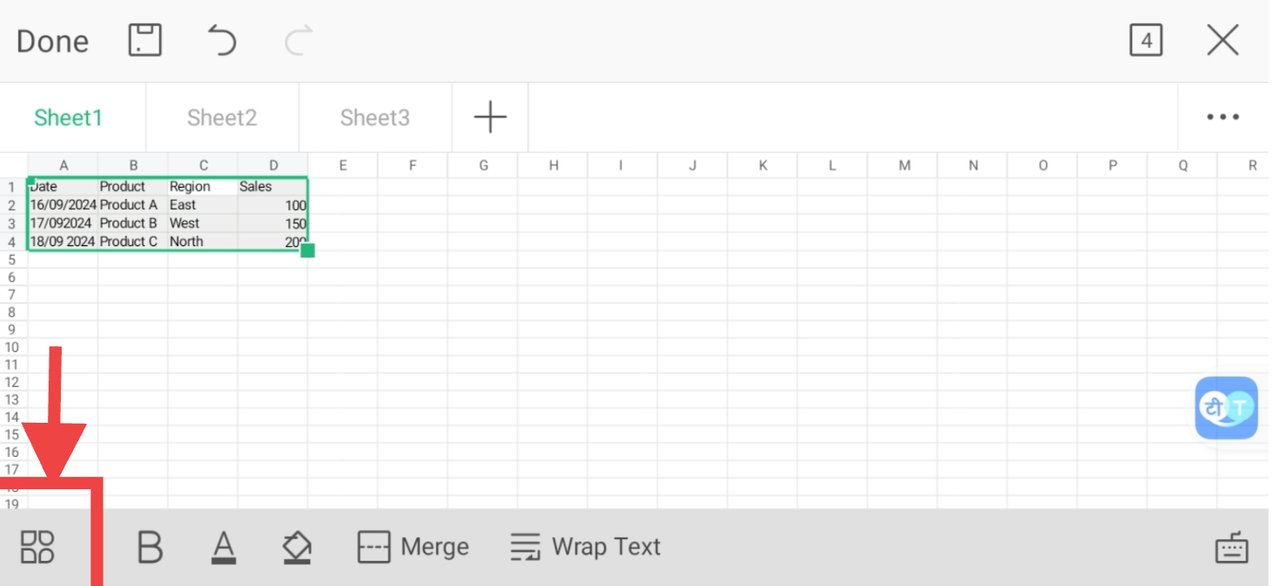Show the keyboard using keyboard icon

(x=1232, y=547)
